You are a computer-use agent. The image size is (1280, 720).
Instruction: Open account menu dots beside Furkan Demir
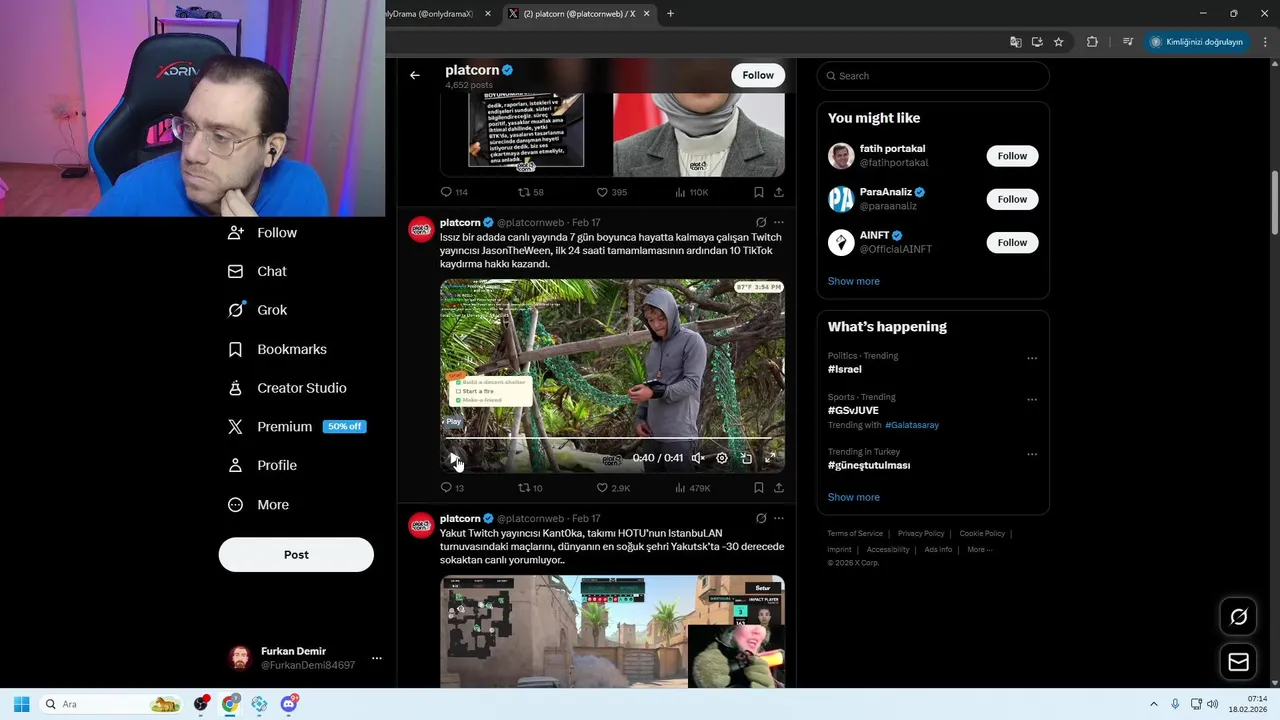click(377, 658)
